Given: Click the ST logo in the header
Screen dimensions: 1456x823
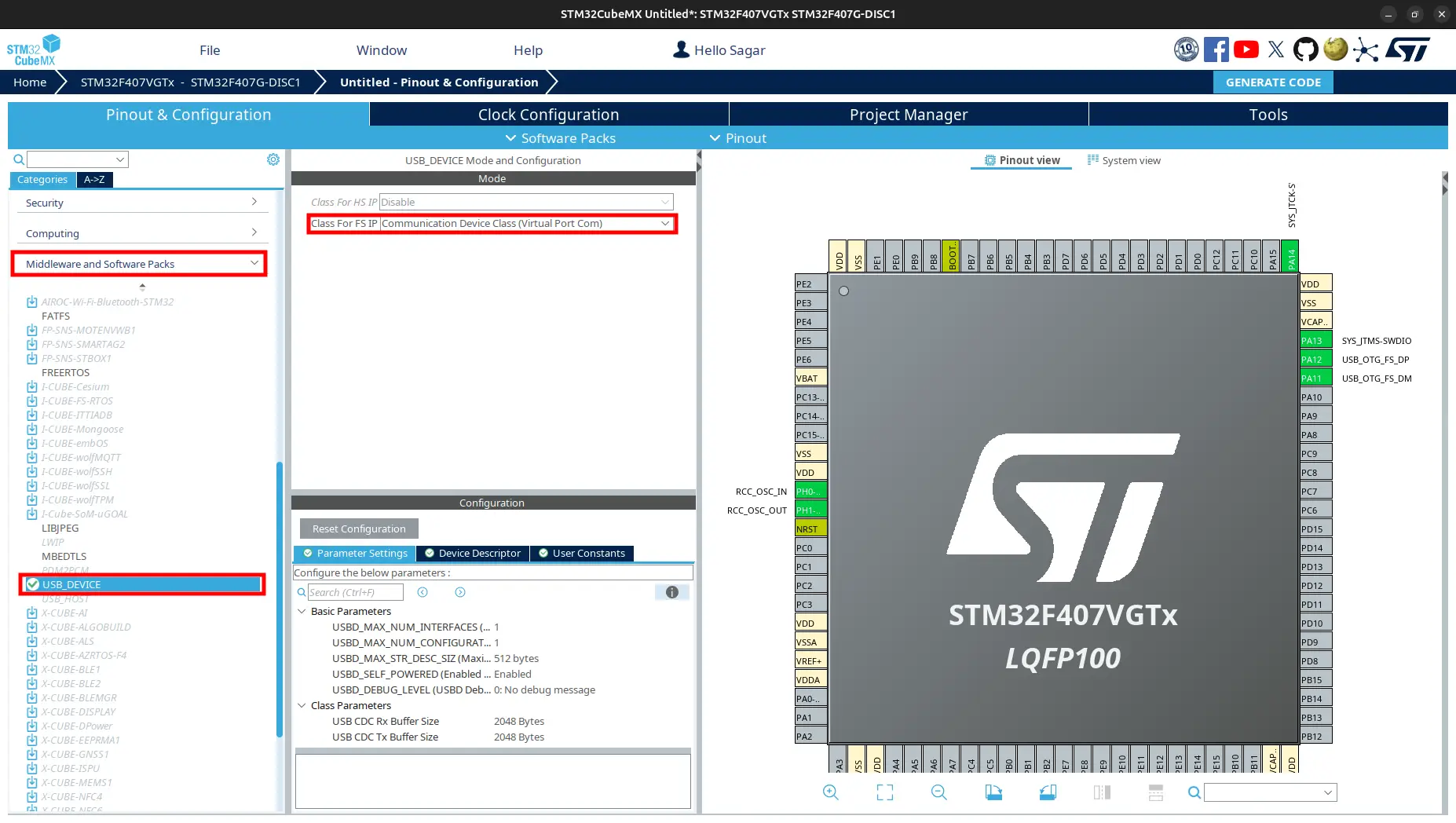Looking at the screenshot, I should click(1407, 49).
